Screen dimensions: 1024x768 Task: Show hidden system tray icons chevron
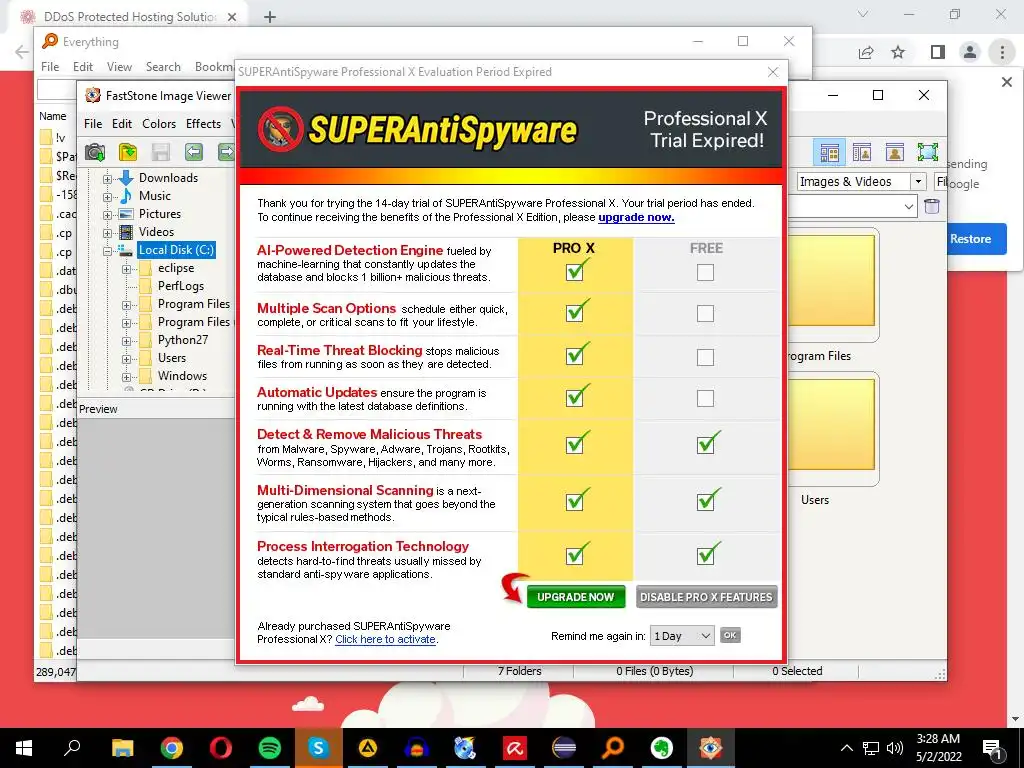coord(846,748)
